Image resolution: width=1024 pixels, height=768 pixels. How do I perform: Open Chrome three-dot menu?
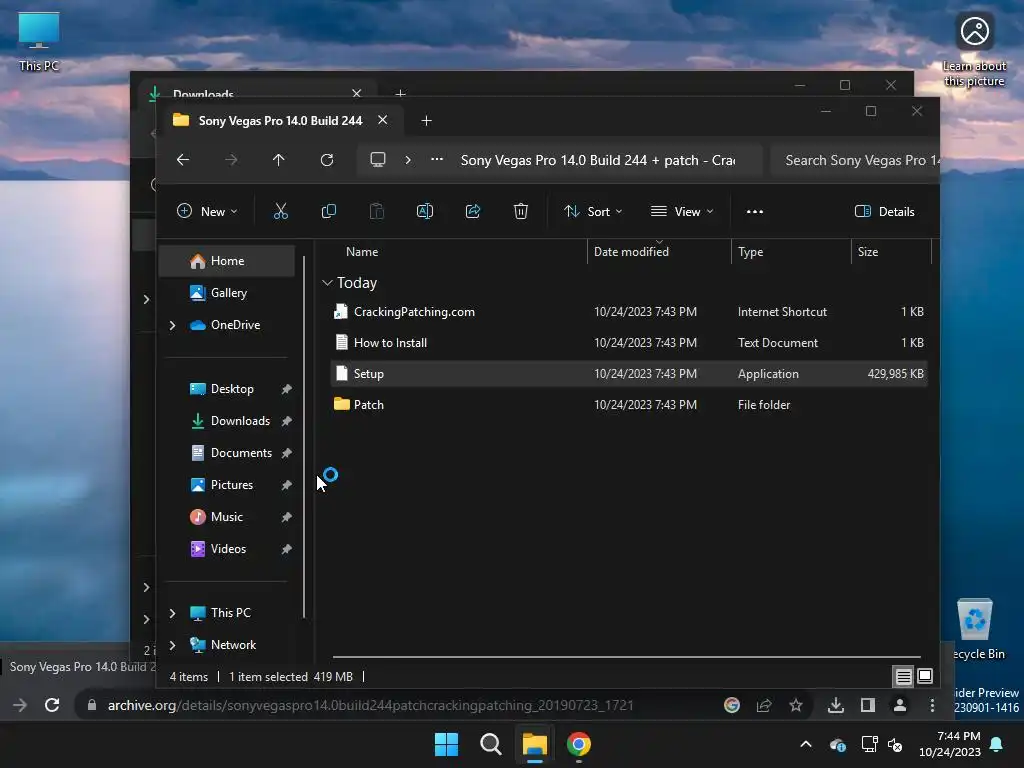click(932, 705)
